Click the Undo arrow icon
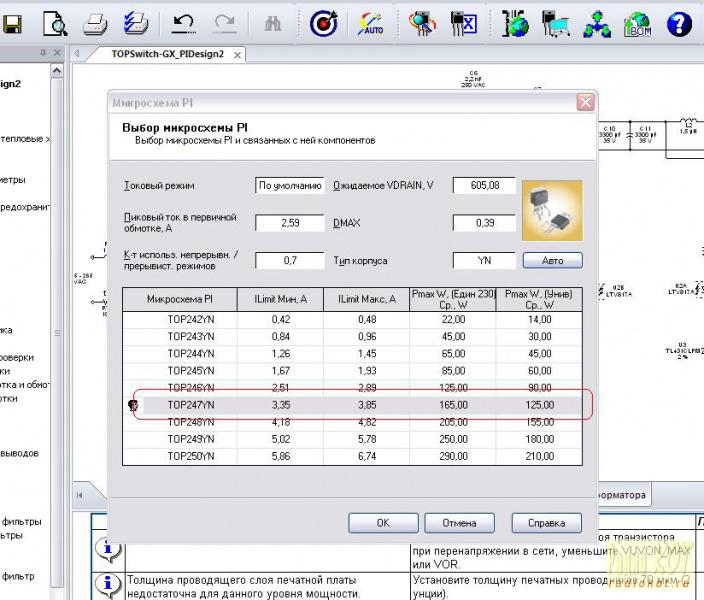 (184, 22)
